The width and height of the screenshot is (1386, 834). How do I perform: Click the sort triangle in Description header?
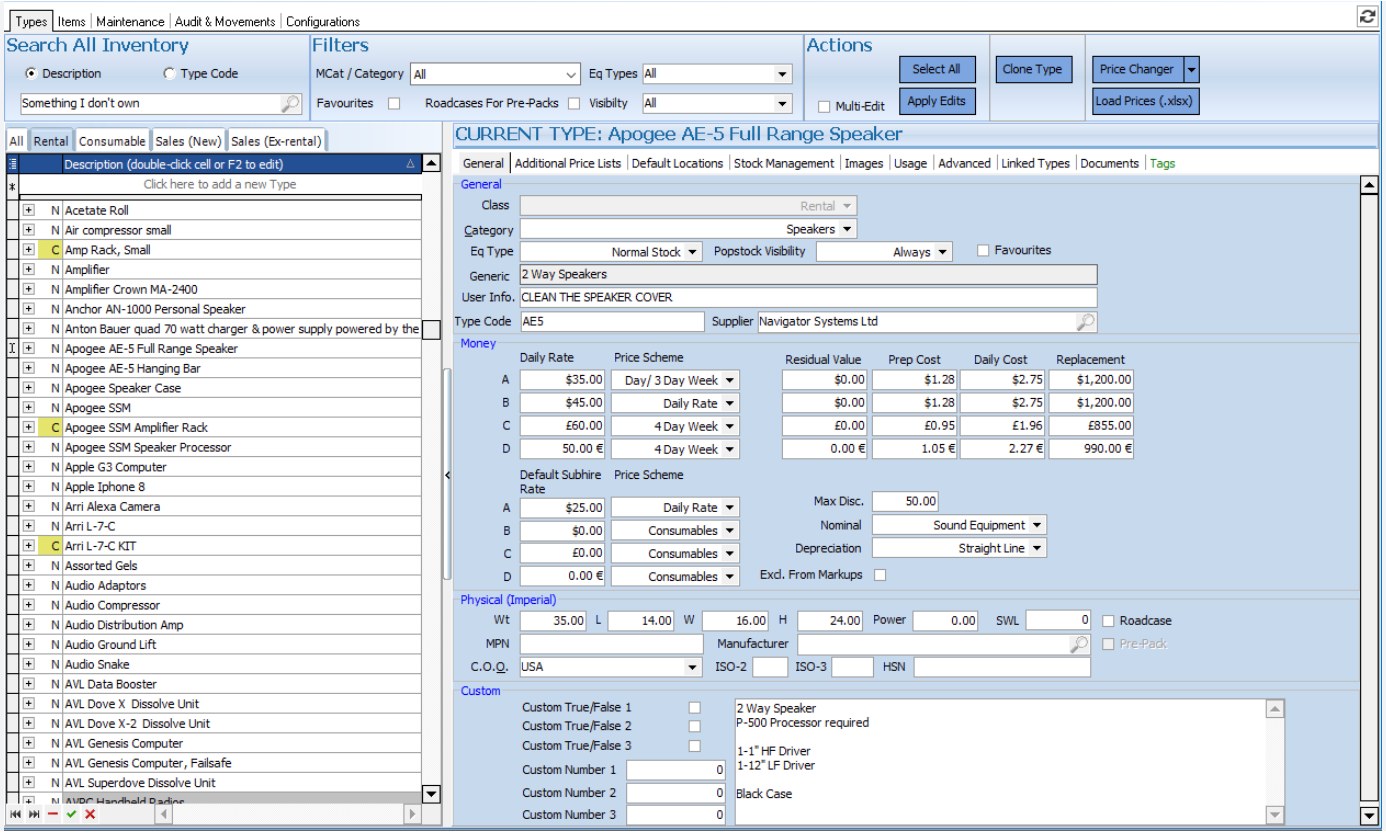[x=410, y=163]
